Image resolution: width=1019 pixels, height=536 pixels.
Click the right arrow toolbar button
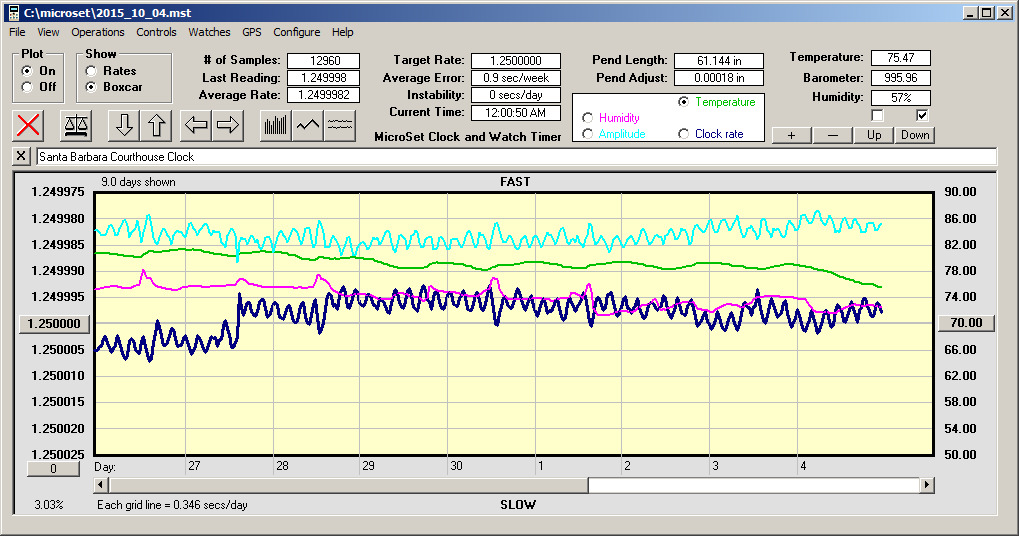pyautogui.click(x=227, y=125)
